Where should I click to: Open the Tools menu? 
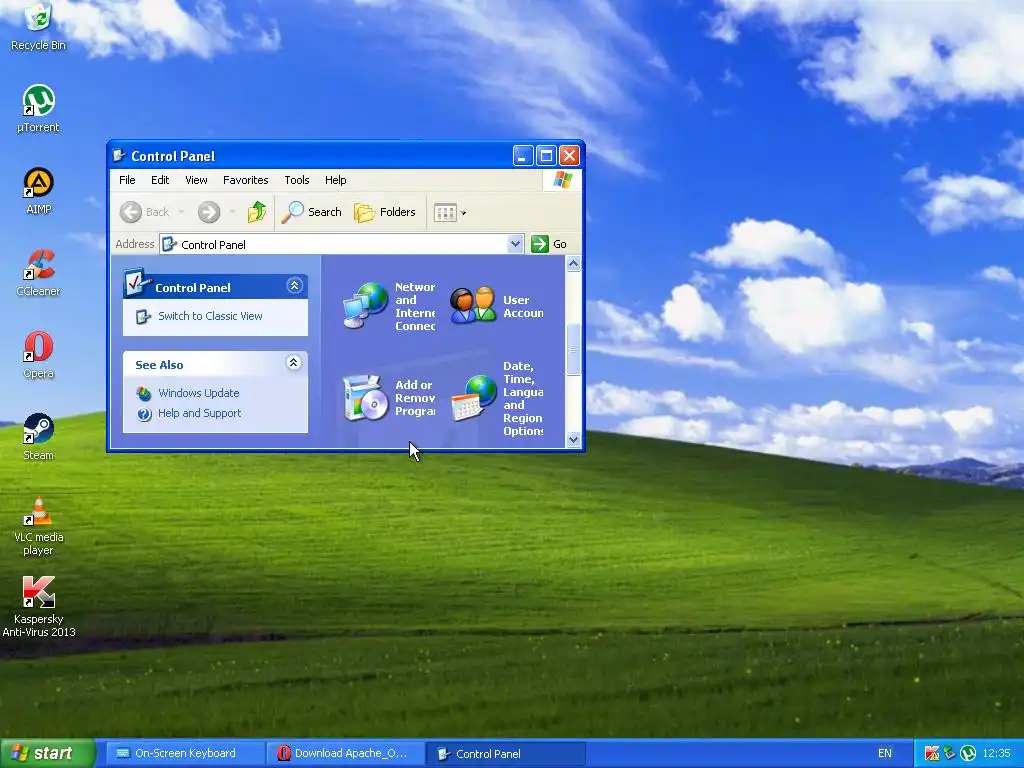tap(296, 180)
